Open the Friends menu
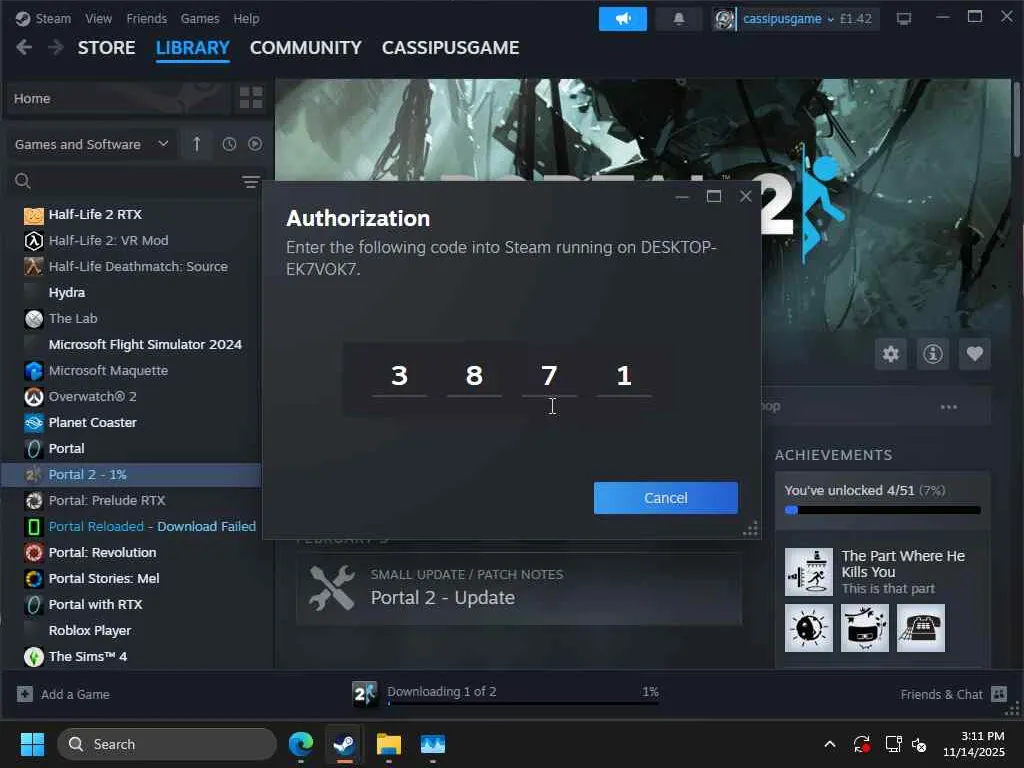1024x768 pixels. [x=146, y=19]
